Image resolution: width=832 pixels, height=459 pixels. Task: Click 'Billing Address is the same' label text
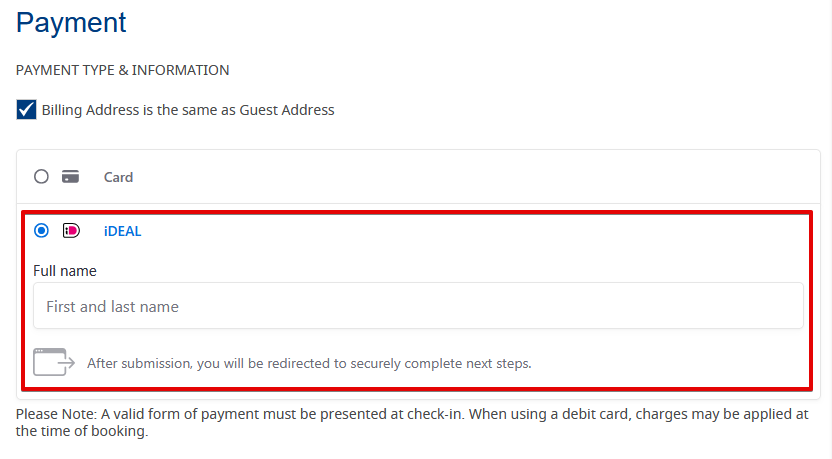[188, 110]
